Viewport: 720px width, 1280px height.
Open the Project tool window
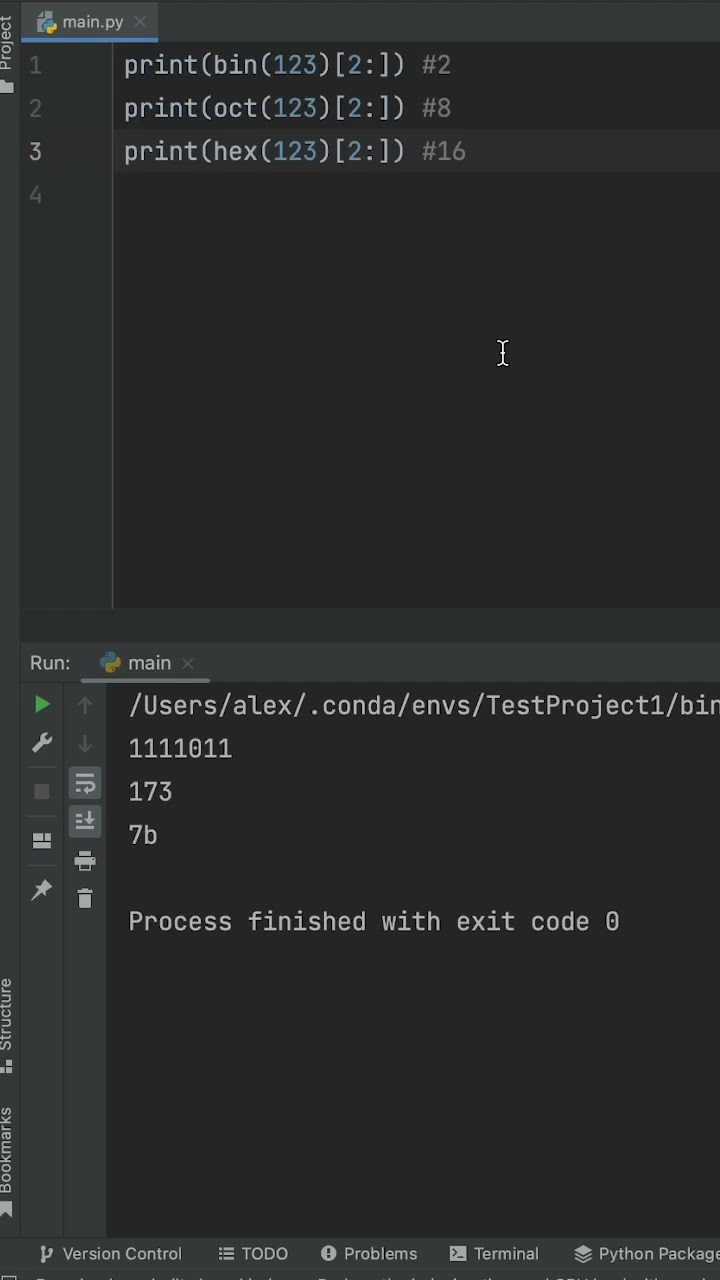point(8,52)
